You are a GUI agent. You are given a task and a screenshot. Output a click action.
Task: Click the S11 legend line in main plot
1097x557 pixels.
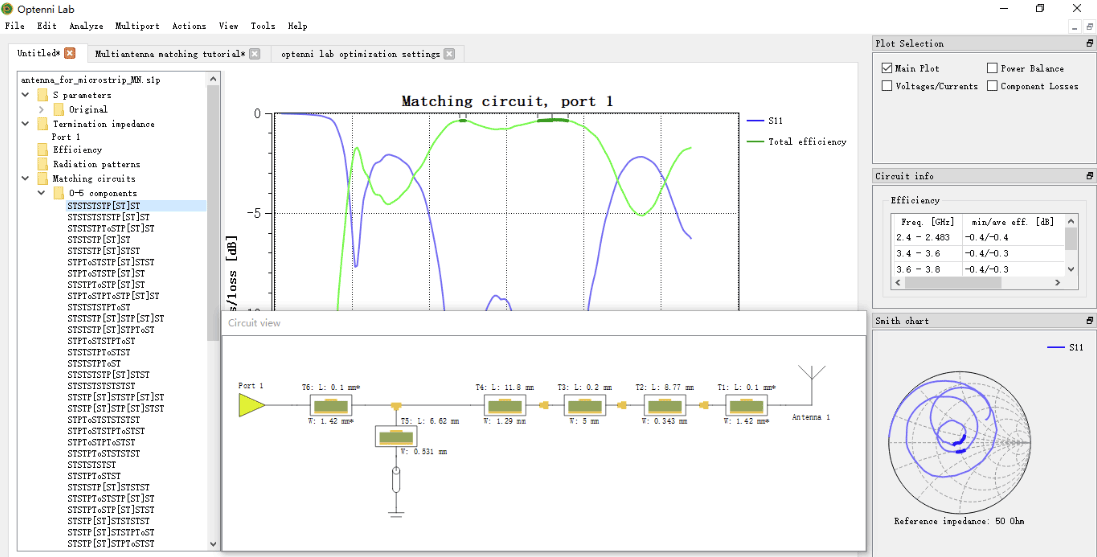[756, 120]
